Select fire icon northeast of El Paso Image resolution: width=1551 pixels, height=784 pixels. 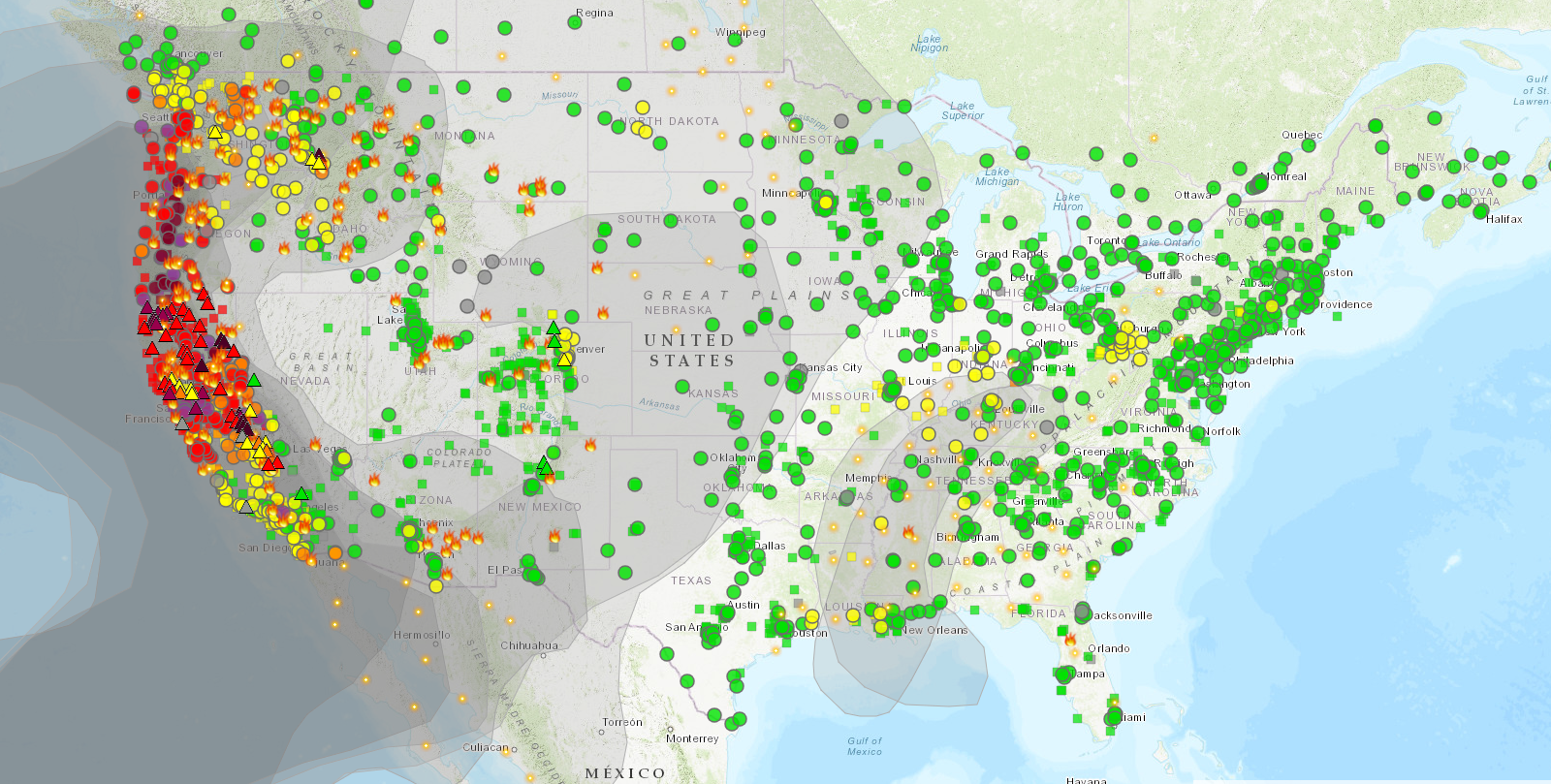[x=555, y=536]
